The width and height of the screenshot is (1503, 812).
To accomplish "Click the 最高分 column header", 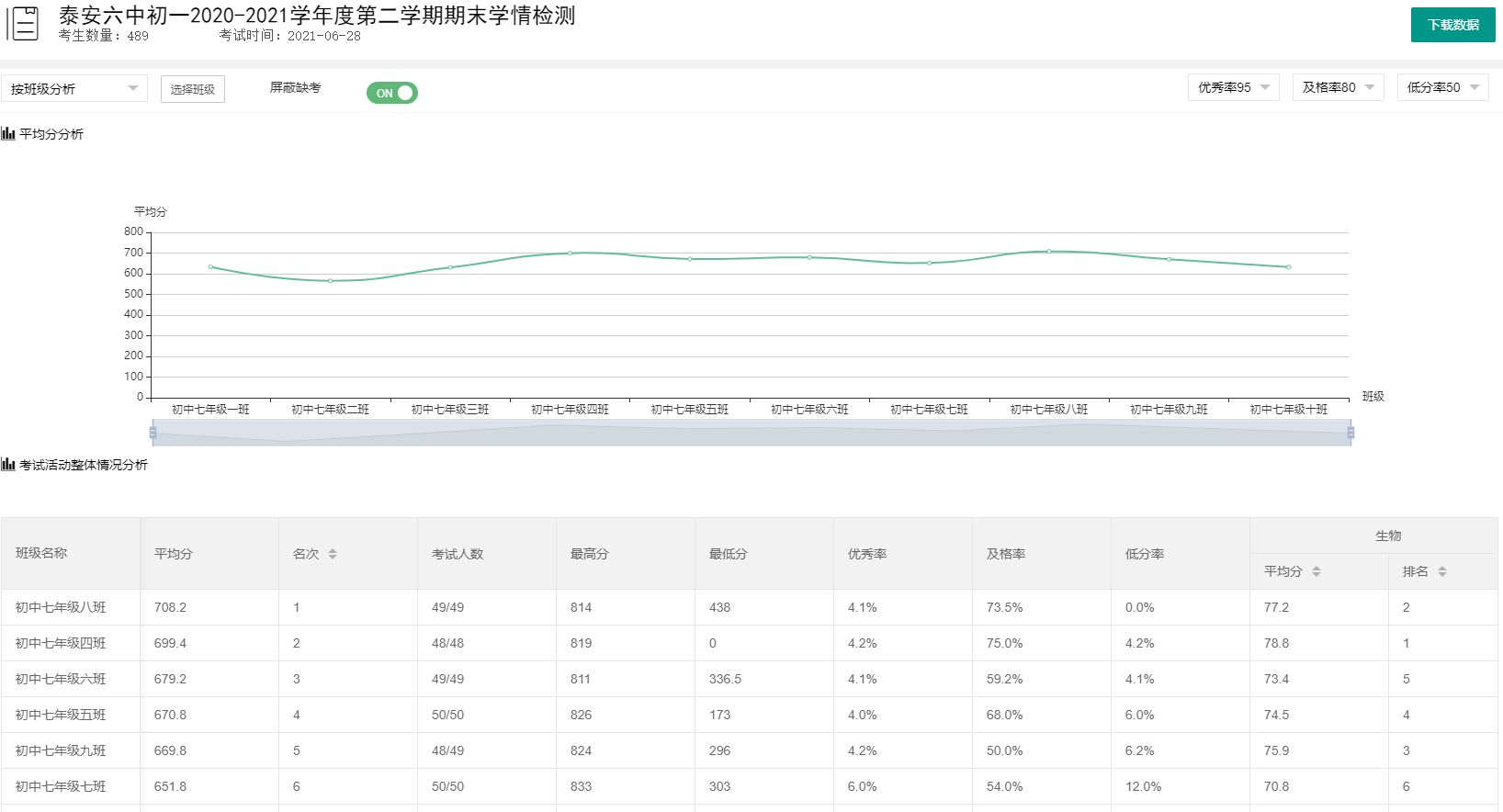I will point(626,554).
